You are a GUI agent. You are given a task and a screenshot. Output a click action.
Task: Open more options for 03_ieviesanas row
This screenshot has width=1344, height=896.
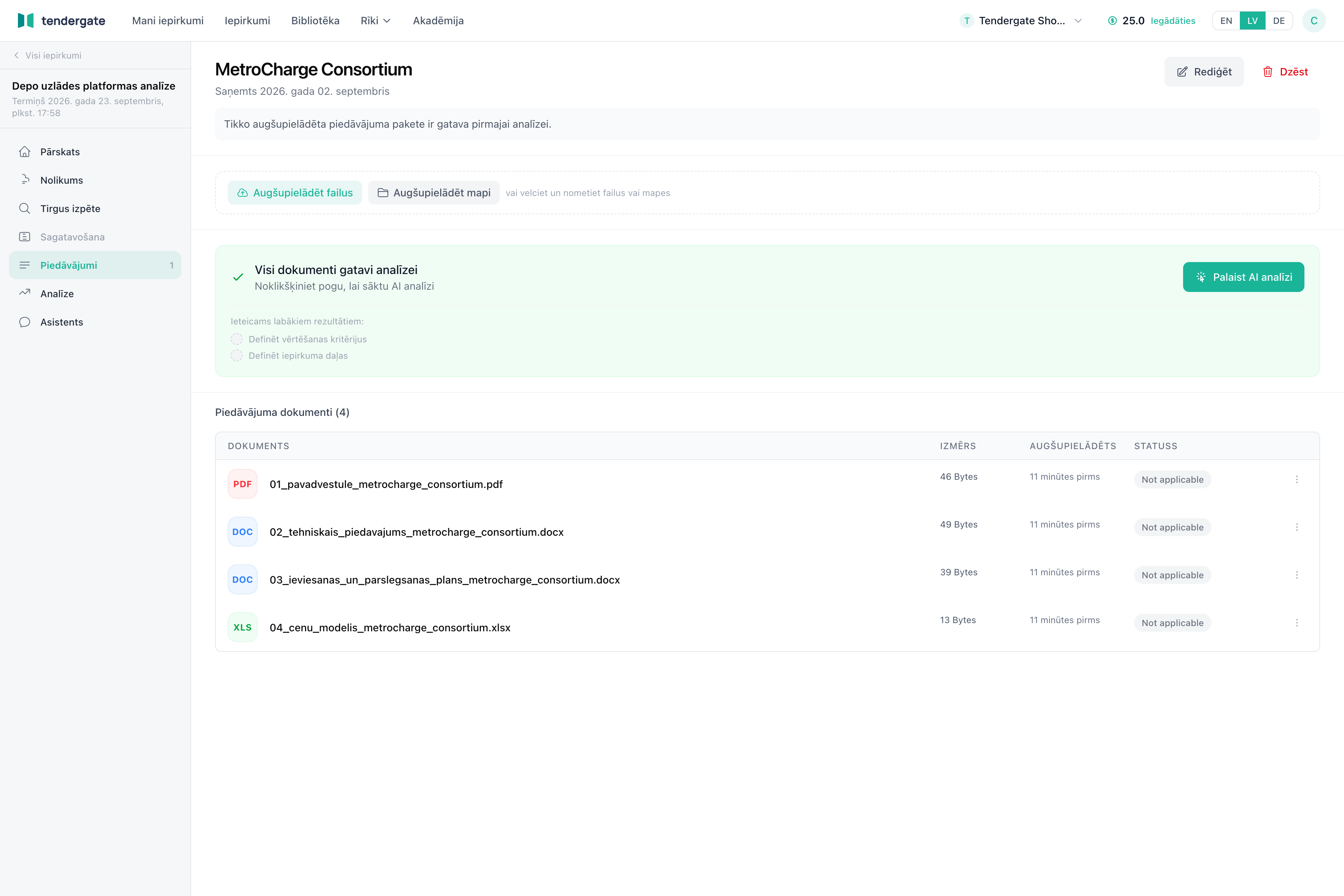coord(1297,575)
